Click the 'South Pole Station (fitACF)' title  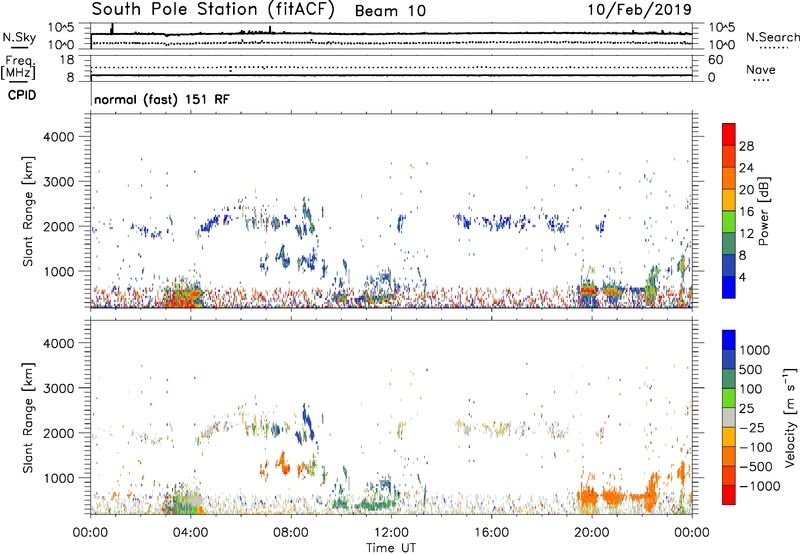tap(213, 9)
